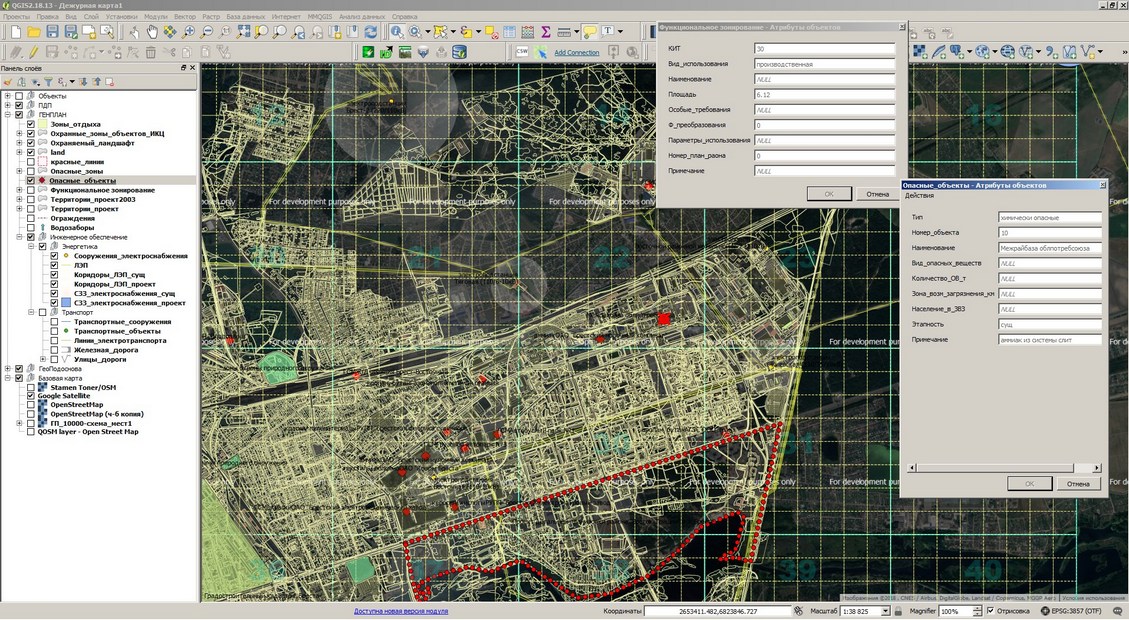Image resolution: width=1129 pixels, height=620 pixels.
Task: Open the Вектор menu
Action: point(185,17)
